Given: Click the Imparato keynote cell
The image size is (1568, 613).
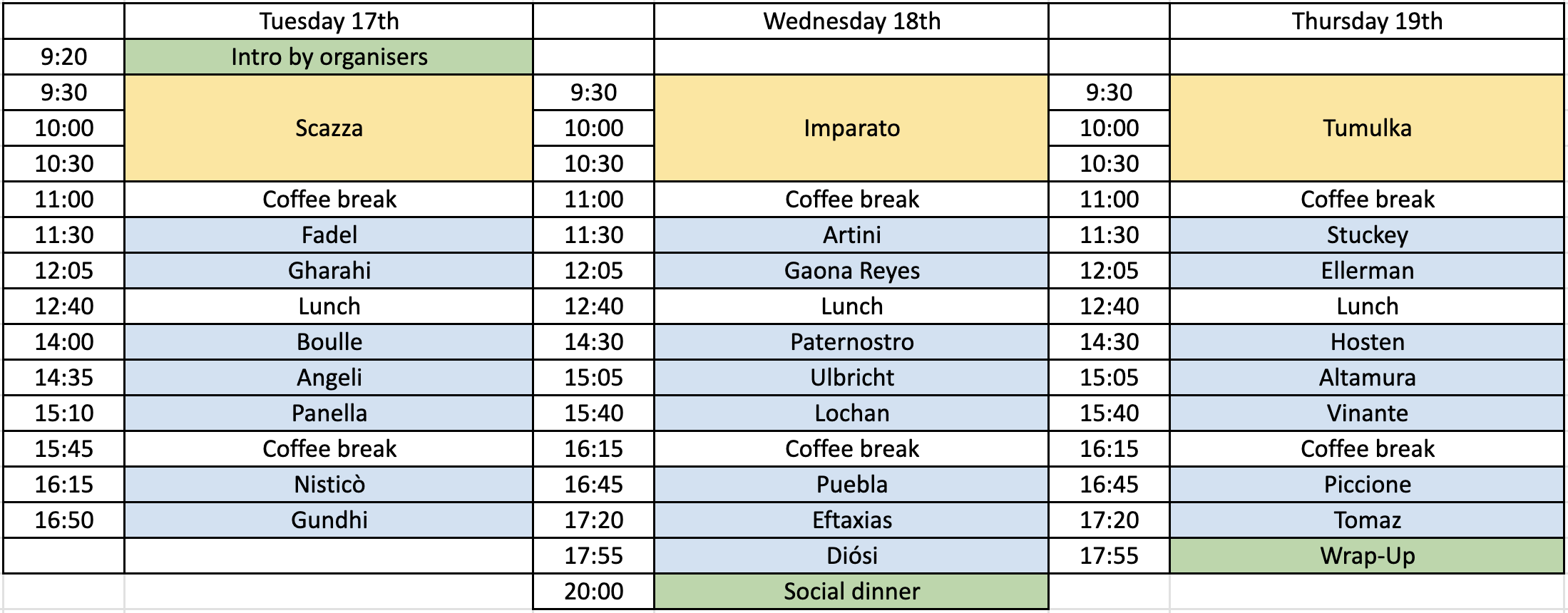Looking at the screenshot, I should [851, 128].
